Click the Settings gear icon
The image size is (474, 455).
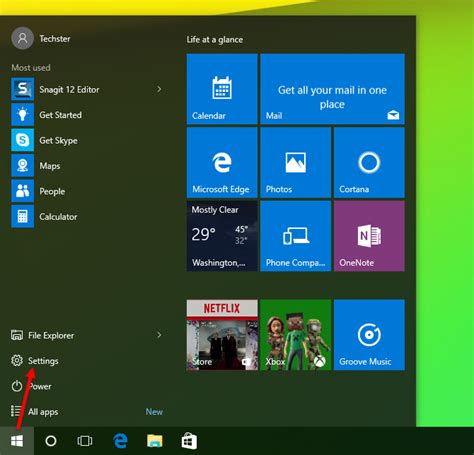(17, 360)
